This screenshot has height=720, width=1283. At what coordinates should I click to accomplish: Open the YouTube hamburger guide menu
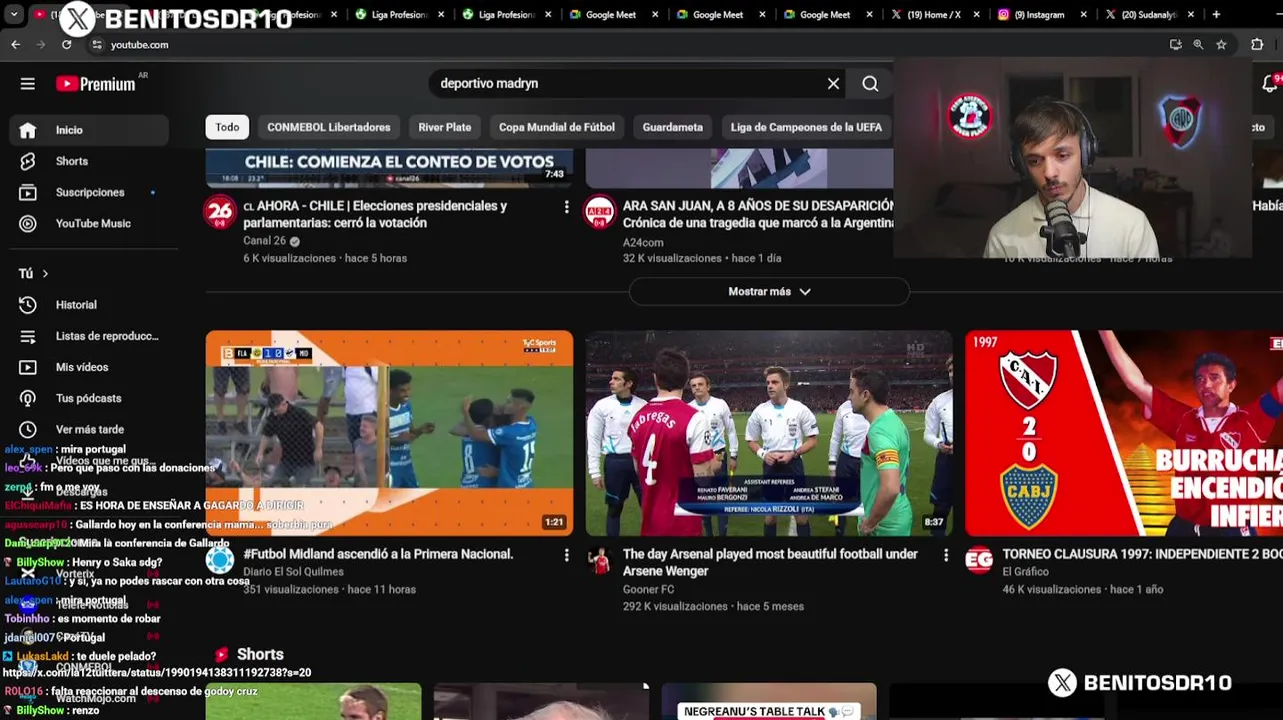point(27,84)
